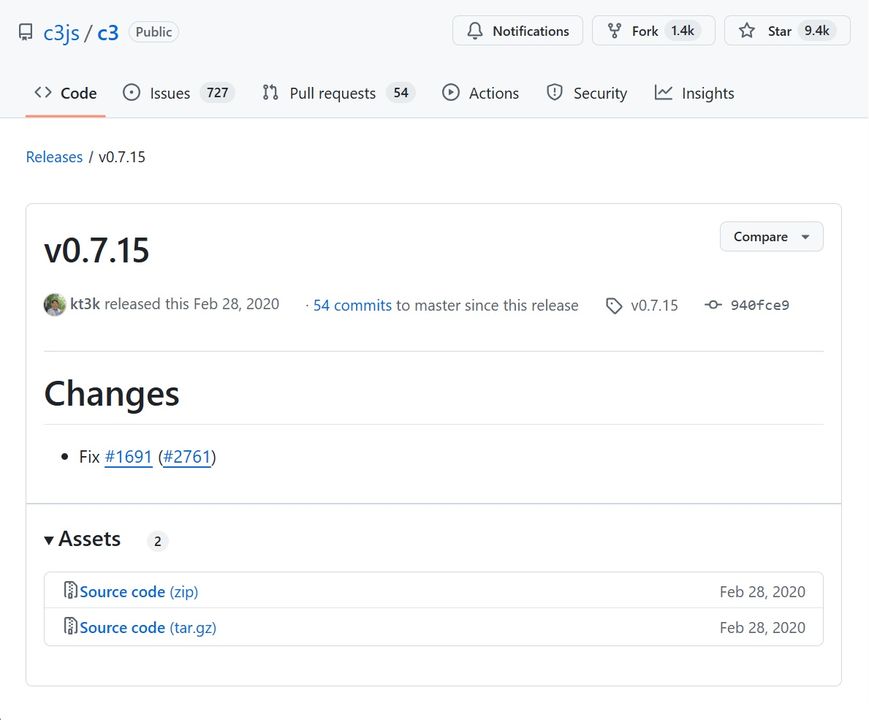
Task: Navigate to the Releases breadcrumb link
Action: [x=54, y=157]
